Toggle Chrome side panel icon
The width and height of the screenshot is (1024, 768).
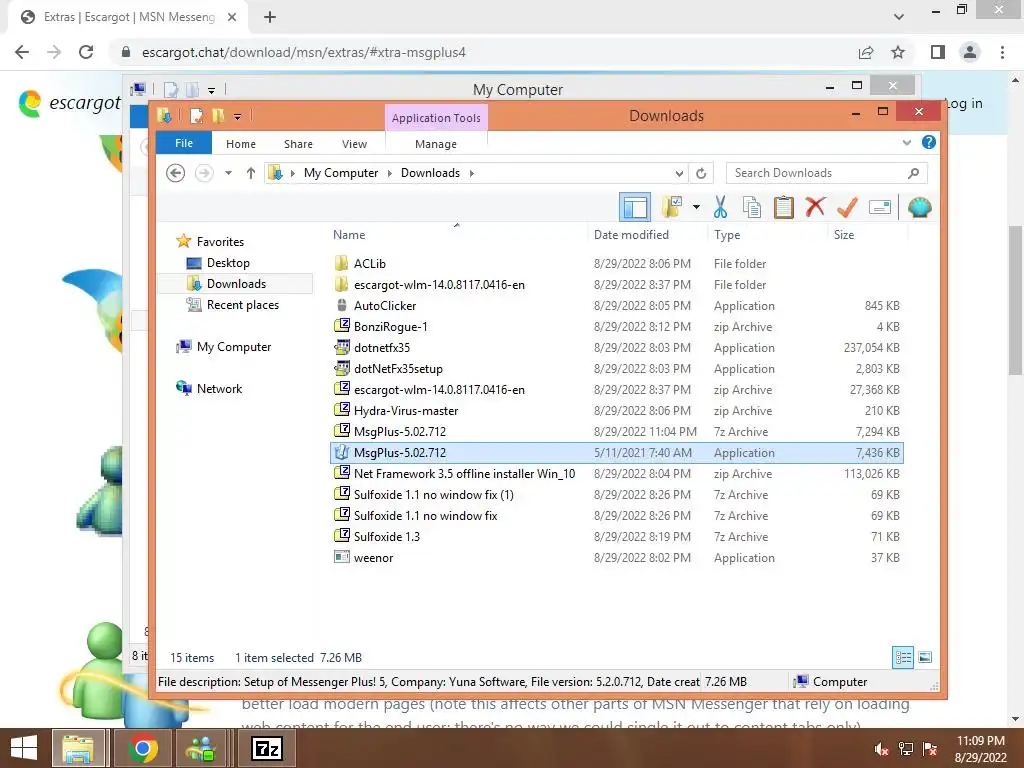pyautogui.click(x=938, y=52)
